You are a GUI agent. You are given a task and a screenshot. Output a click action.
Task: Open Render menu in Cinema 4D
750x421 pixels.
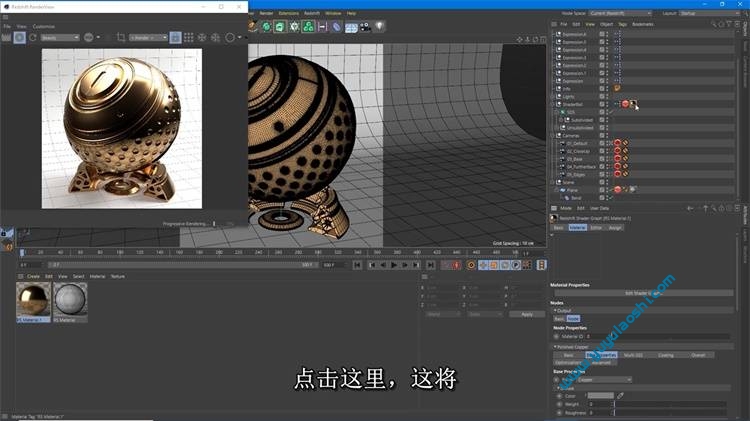(266, 13)
